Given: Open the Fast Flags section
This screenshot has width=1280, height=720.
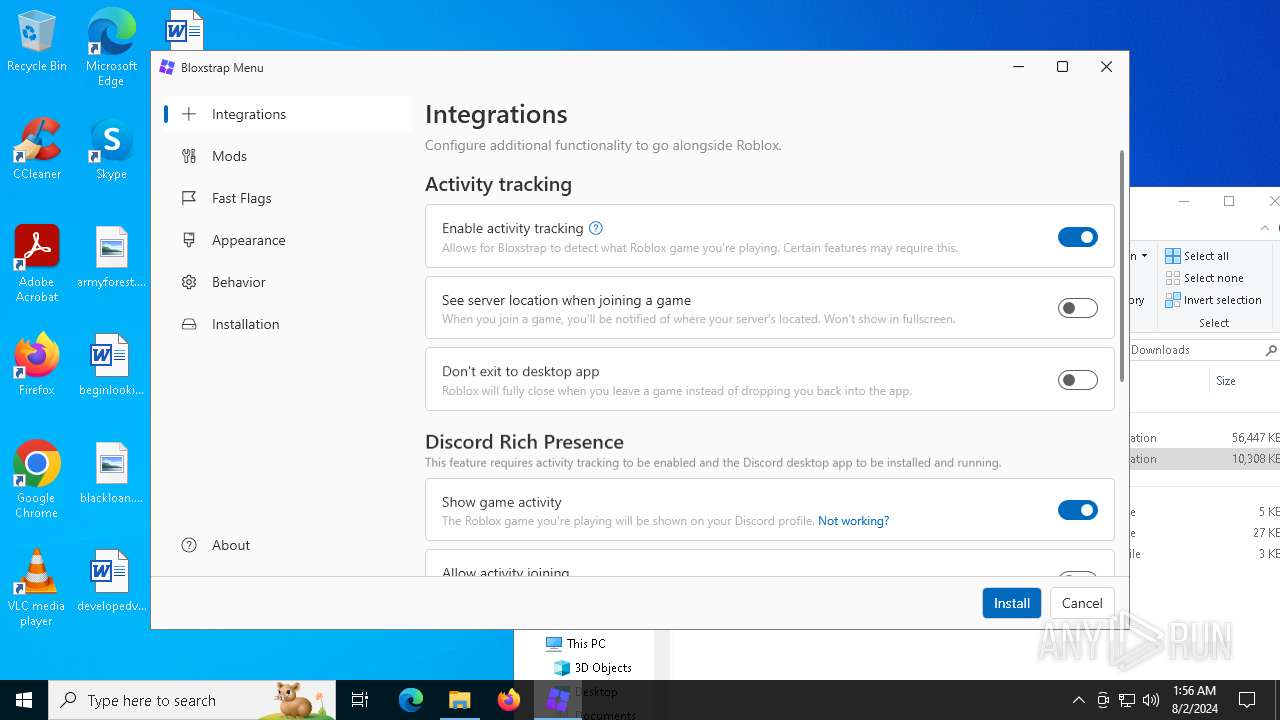Looking at the screenshot, I should coord(286,198).
